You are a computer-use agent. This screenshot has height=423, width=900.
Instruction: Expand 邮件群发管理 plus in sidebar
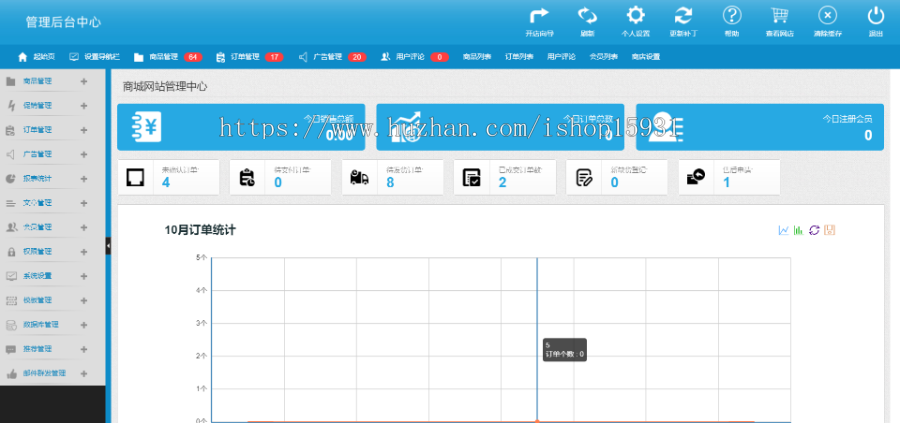(x=84, y=373)
